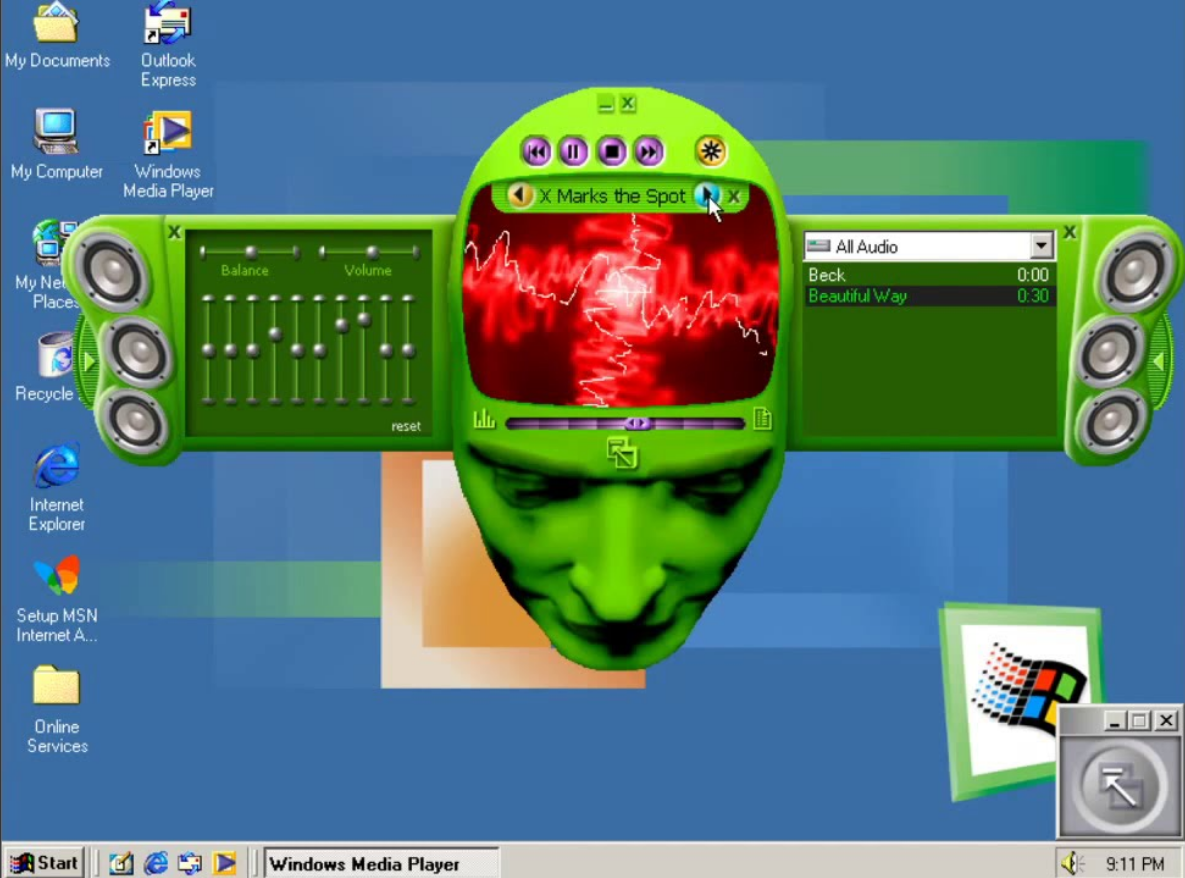
Task: Pause playback with the pause button
Action: tap(574, 152)
